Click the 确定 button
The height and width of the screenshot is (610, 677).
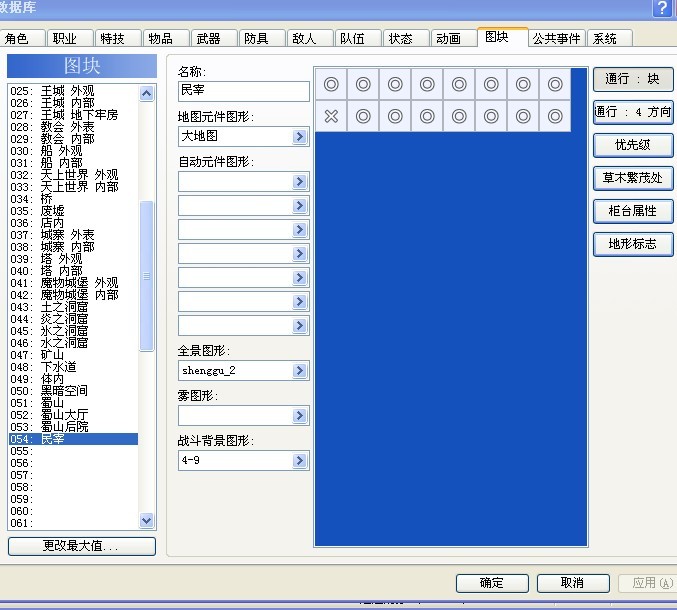pos(492,583)
